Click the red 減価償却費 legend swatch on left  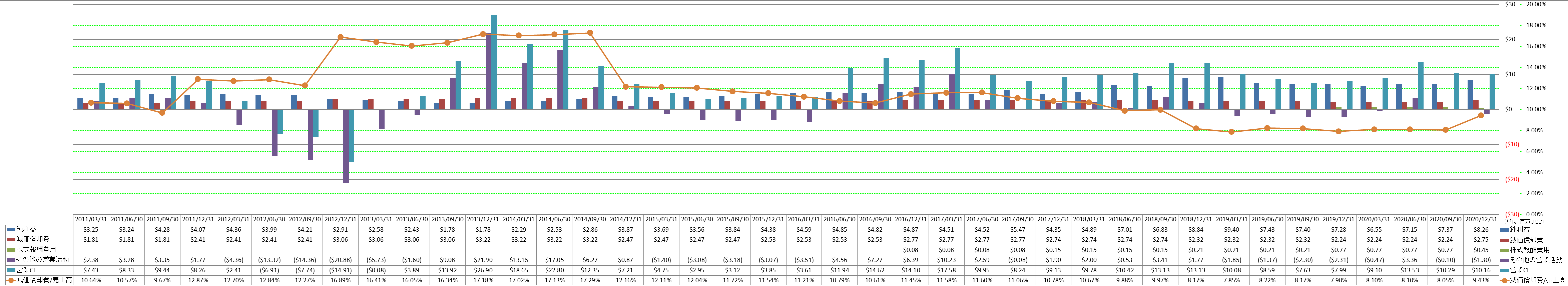coord(10,240)
